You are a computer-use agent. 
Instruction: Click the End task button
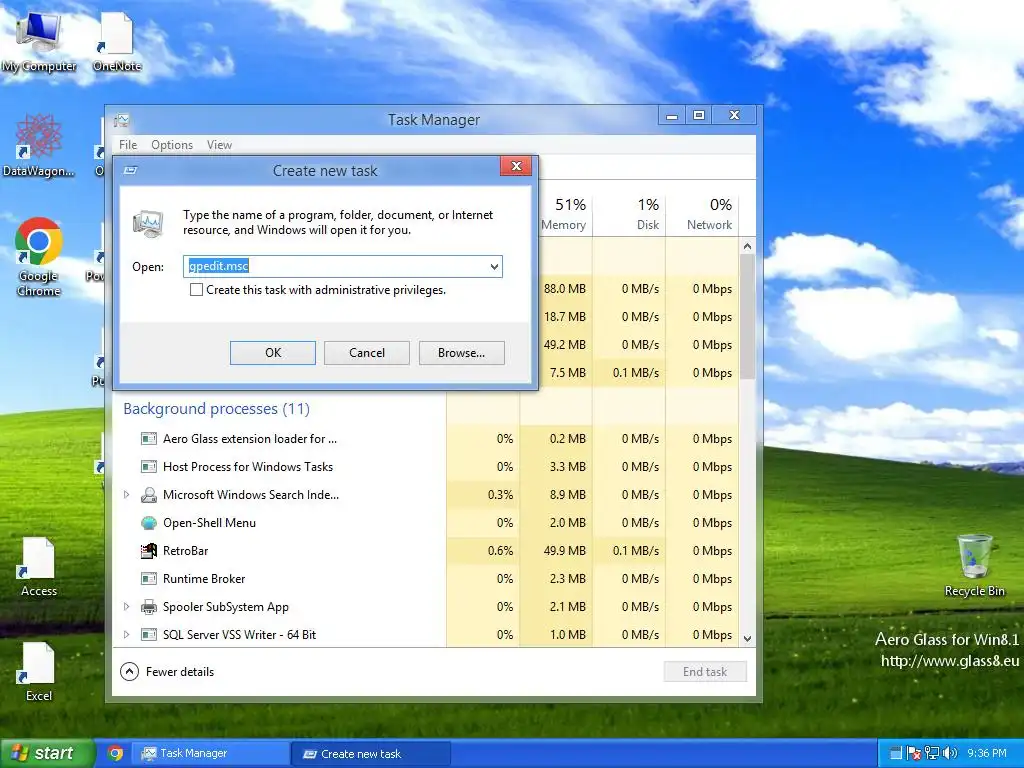coord(705,671)
